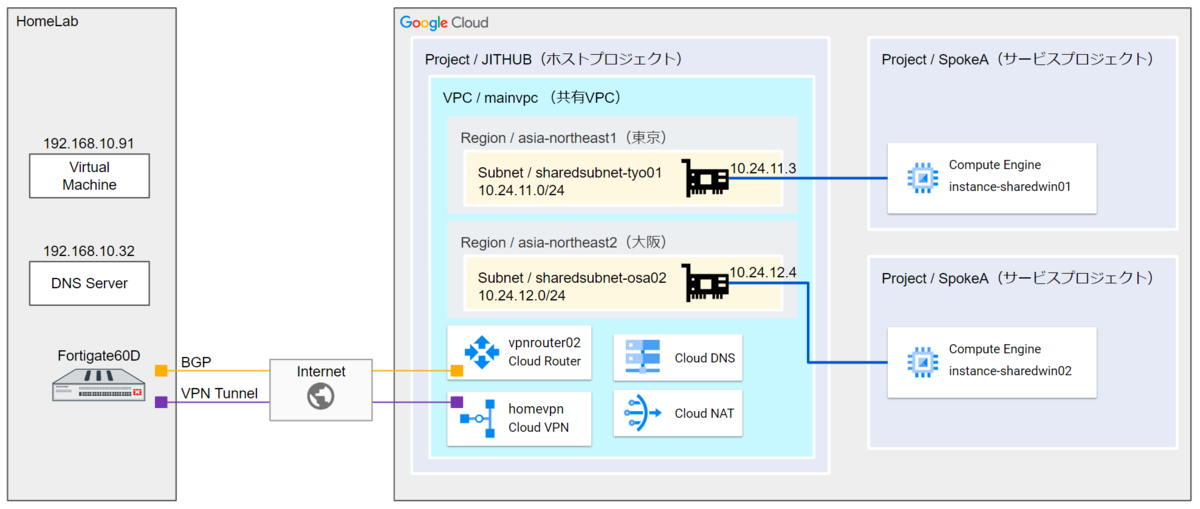Image resolution: width=1200 pixels, height=509 pixels.
Task: Click the VPC / mainvpc heading
Action: coord(532,97)
